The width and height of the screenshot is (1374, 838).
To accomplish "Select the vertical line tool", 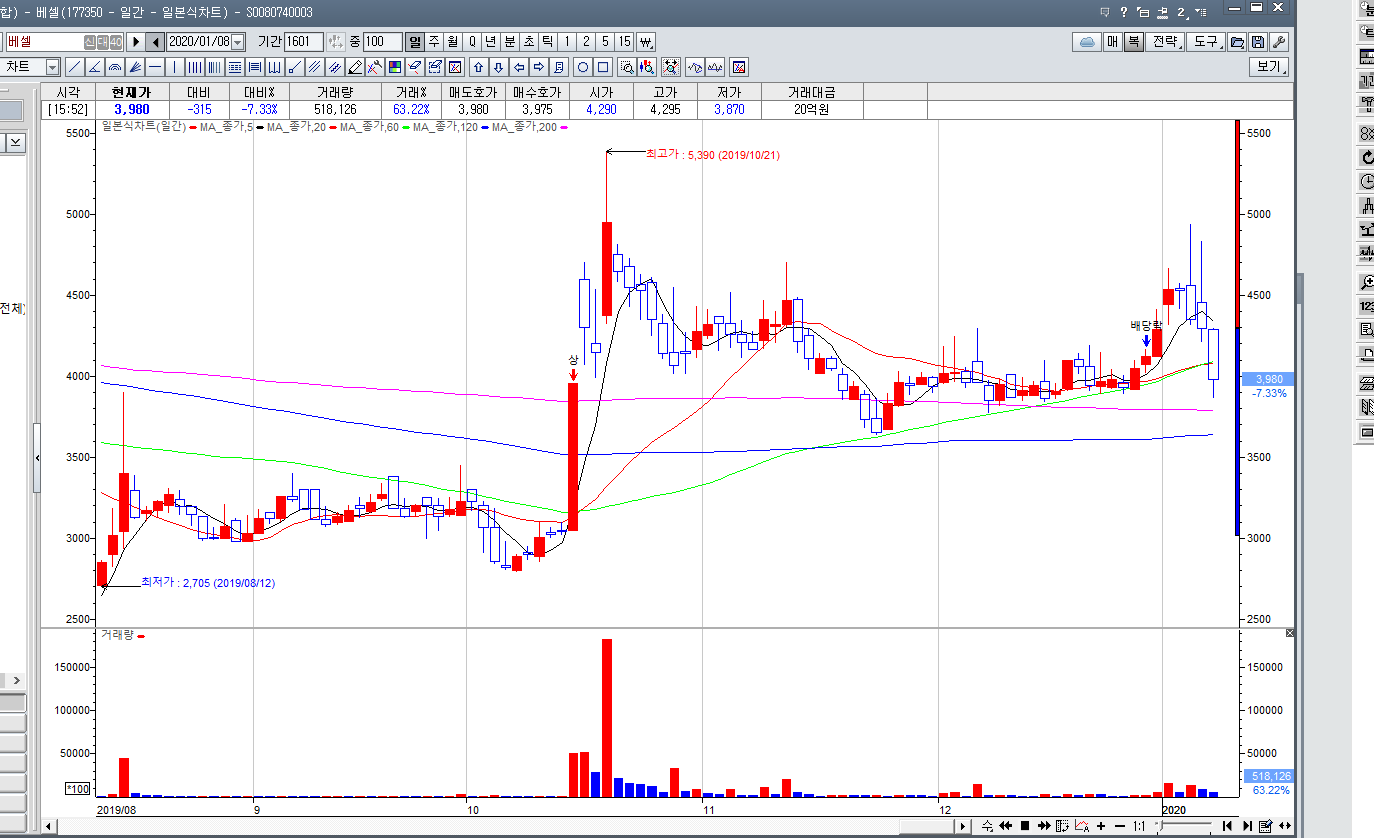I will 175,67.
